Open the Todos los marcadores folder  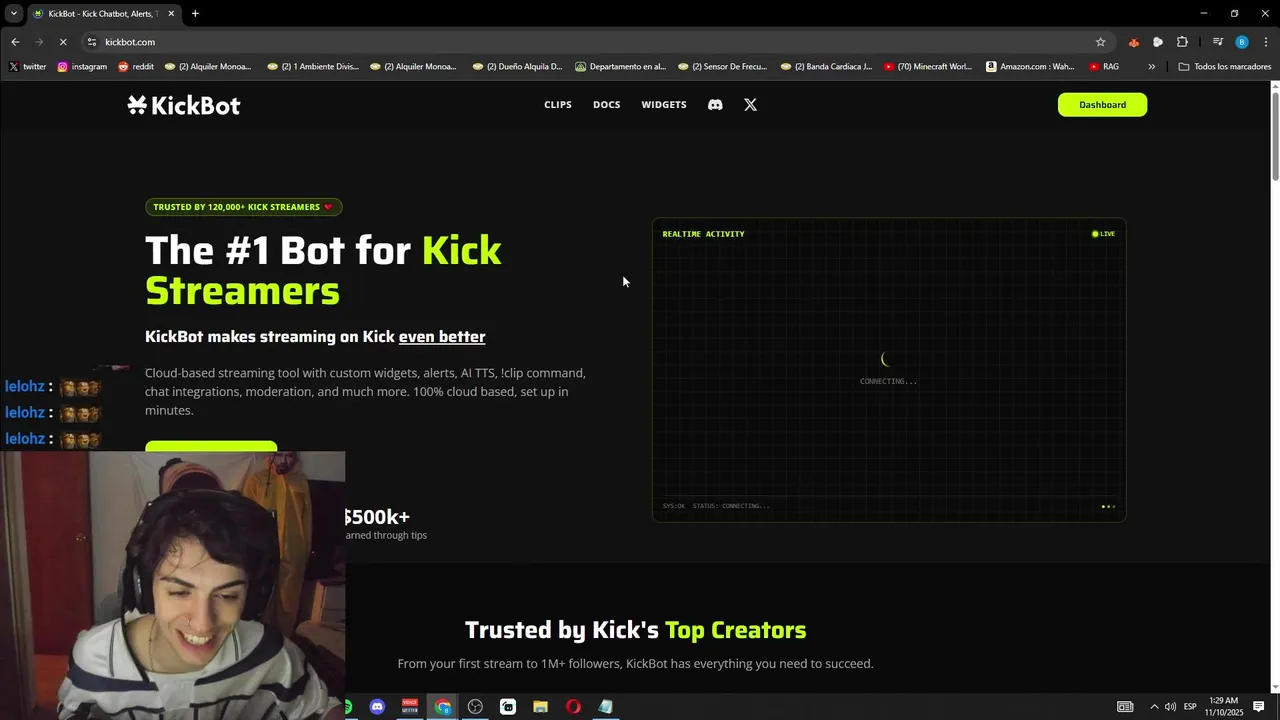(1224, 67)
